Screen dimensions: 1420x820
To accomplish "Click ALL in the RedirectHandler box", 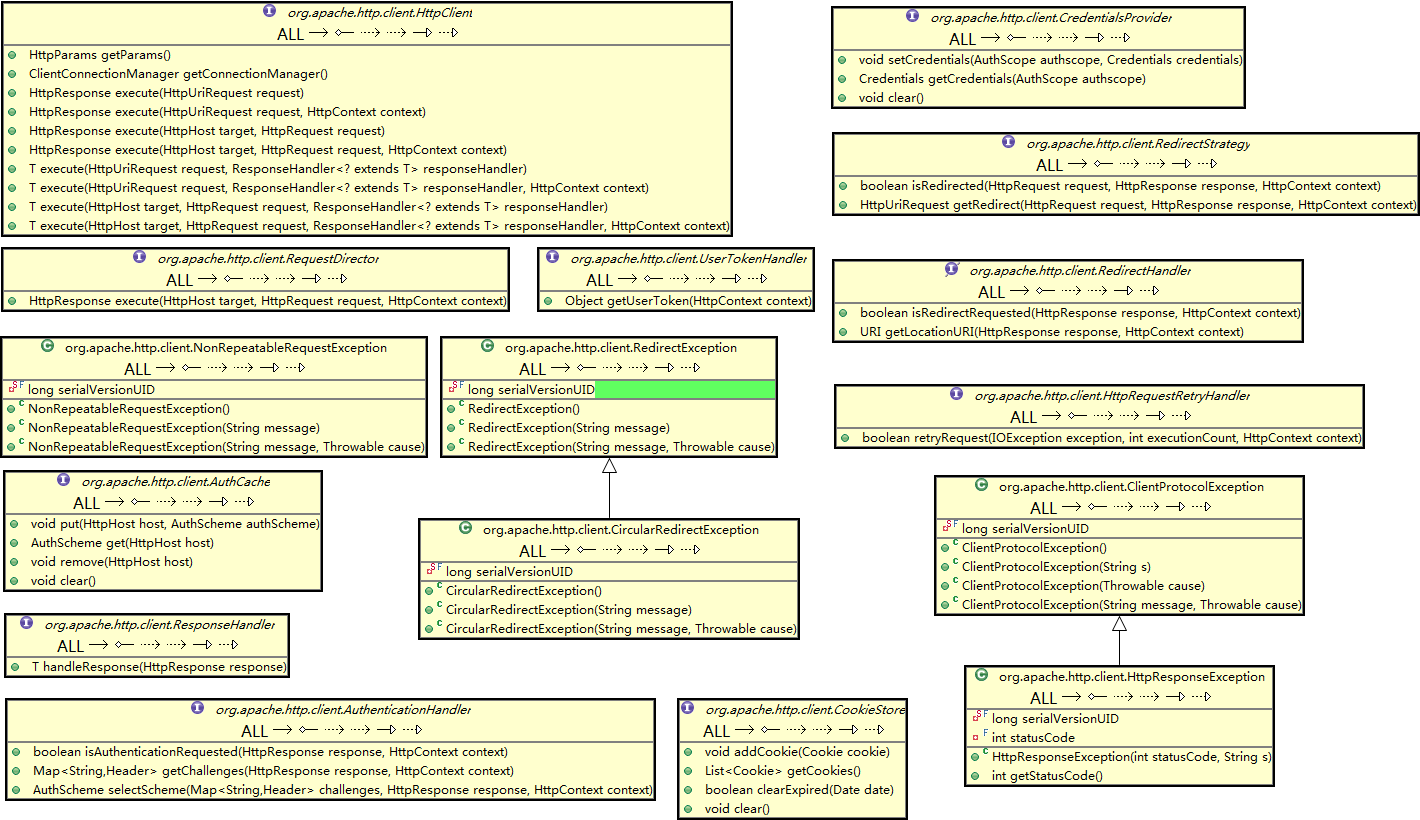I will pos(991,292).
